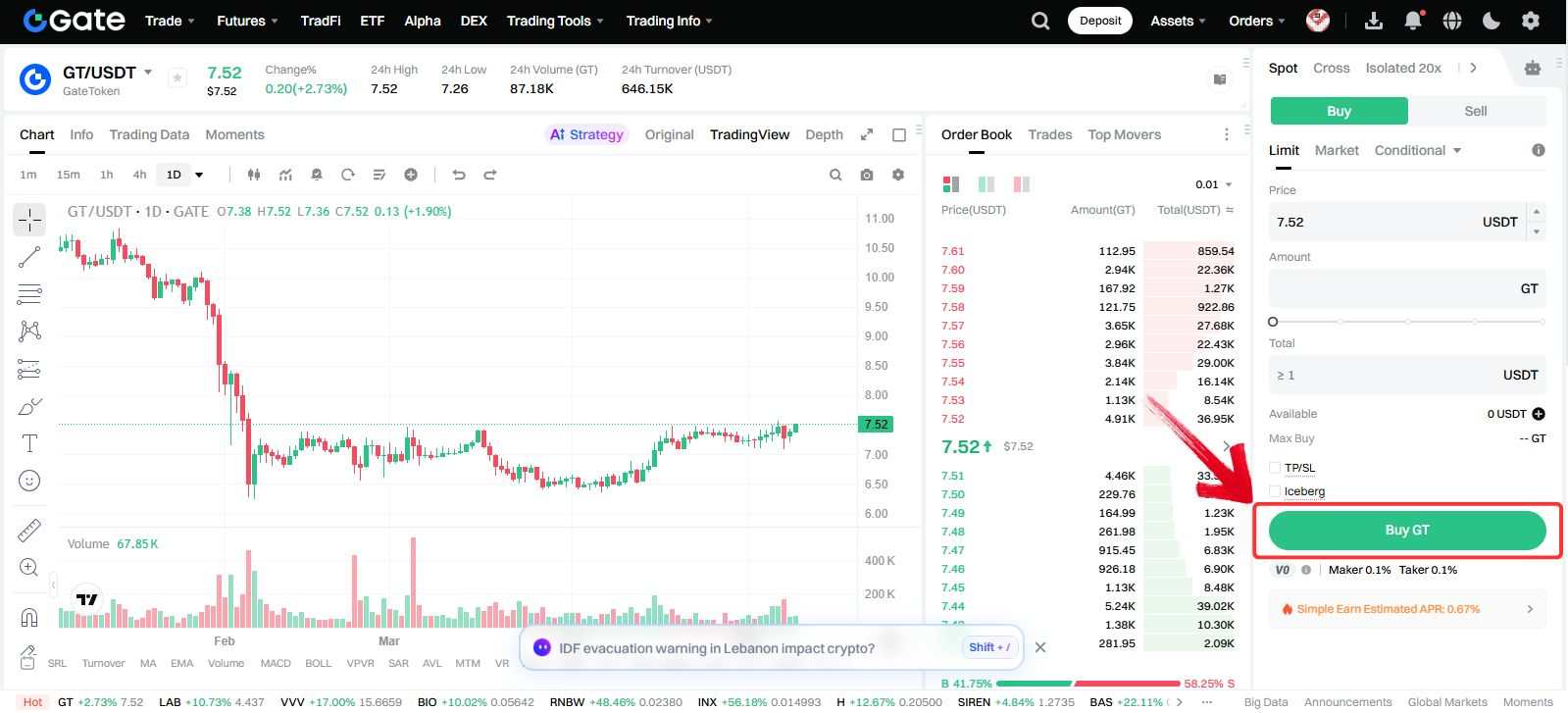The image size is (1568, 713).
Task: Select the Text annotation tool
Action: [29, 443]
